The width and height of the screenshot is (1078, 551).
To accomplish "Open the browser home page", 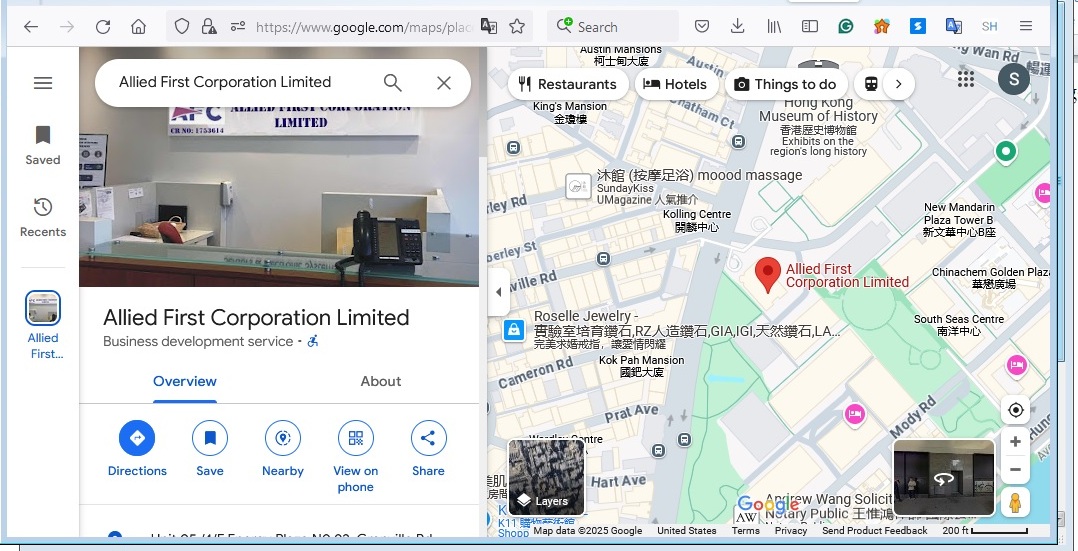I will point(138,27).
